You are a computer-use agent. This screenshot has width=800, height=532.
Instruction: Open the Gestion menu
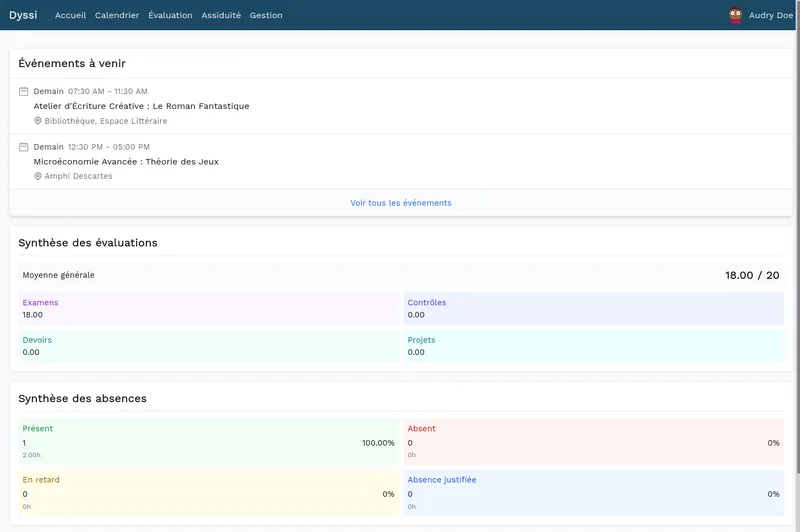tap(266, 15)
